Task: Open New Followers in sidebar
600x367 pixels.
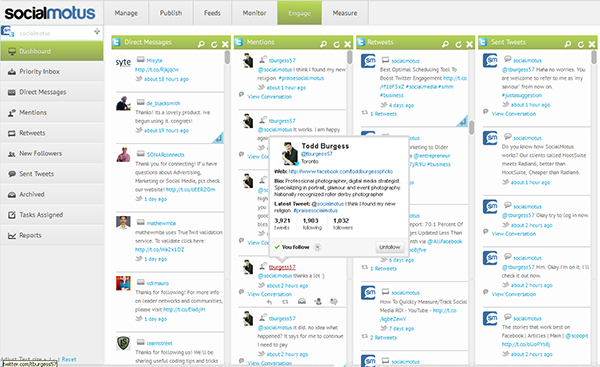Action: pyautogui.click(x=52, y=153)
